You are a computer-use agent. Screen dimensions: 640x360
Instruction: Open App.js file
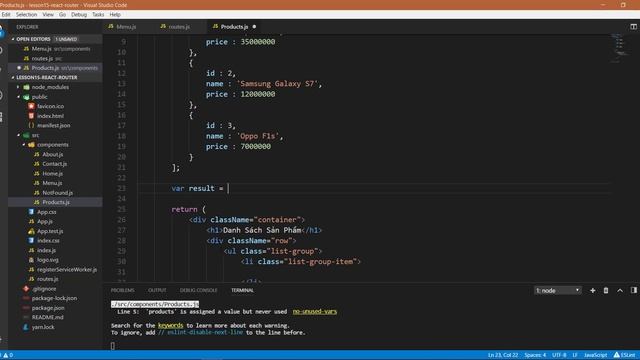pyautogui.click(x=45, y=221)
